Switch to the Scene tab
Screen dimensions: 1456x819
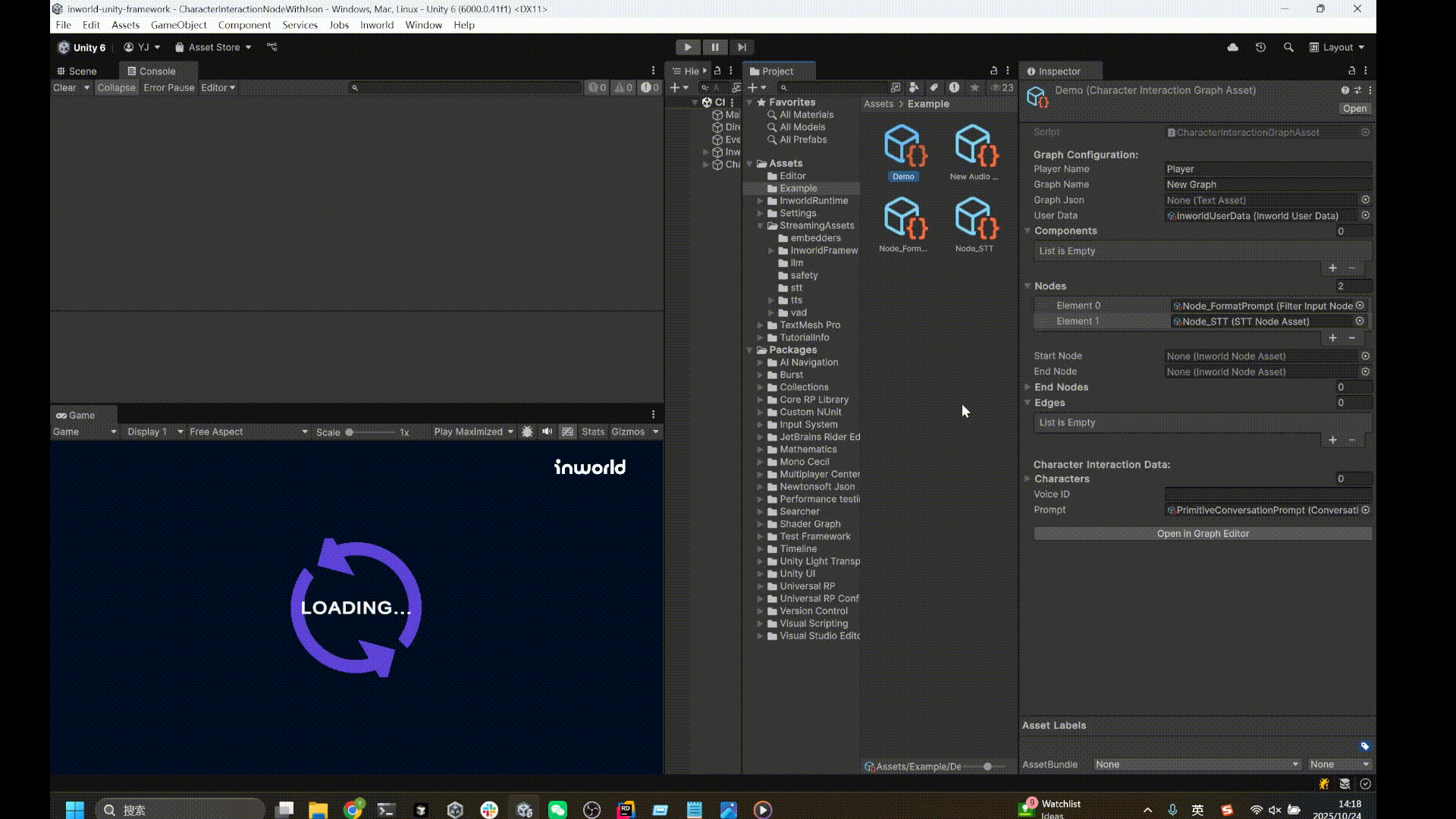tap(82, 71)
